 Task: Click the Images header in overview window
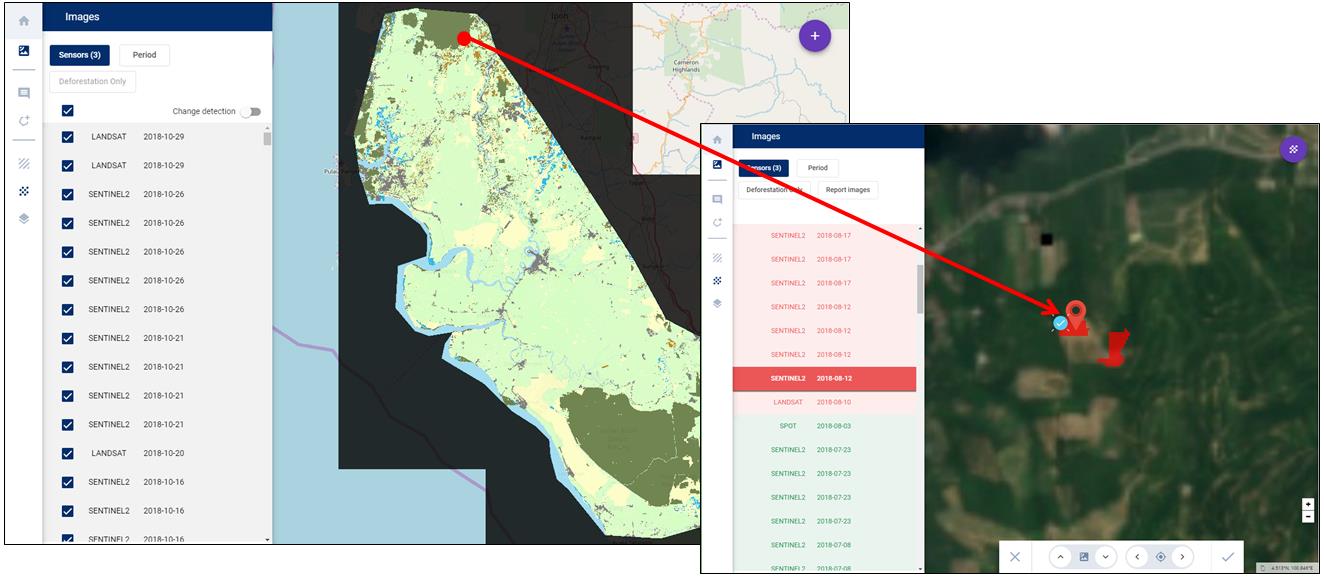(x=82, y=17)
